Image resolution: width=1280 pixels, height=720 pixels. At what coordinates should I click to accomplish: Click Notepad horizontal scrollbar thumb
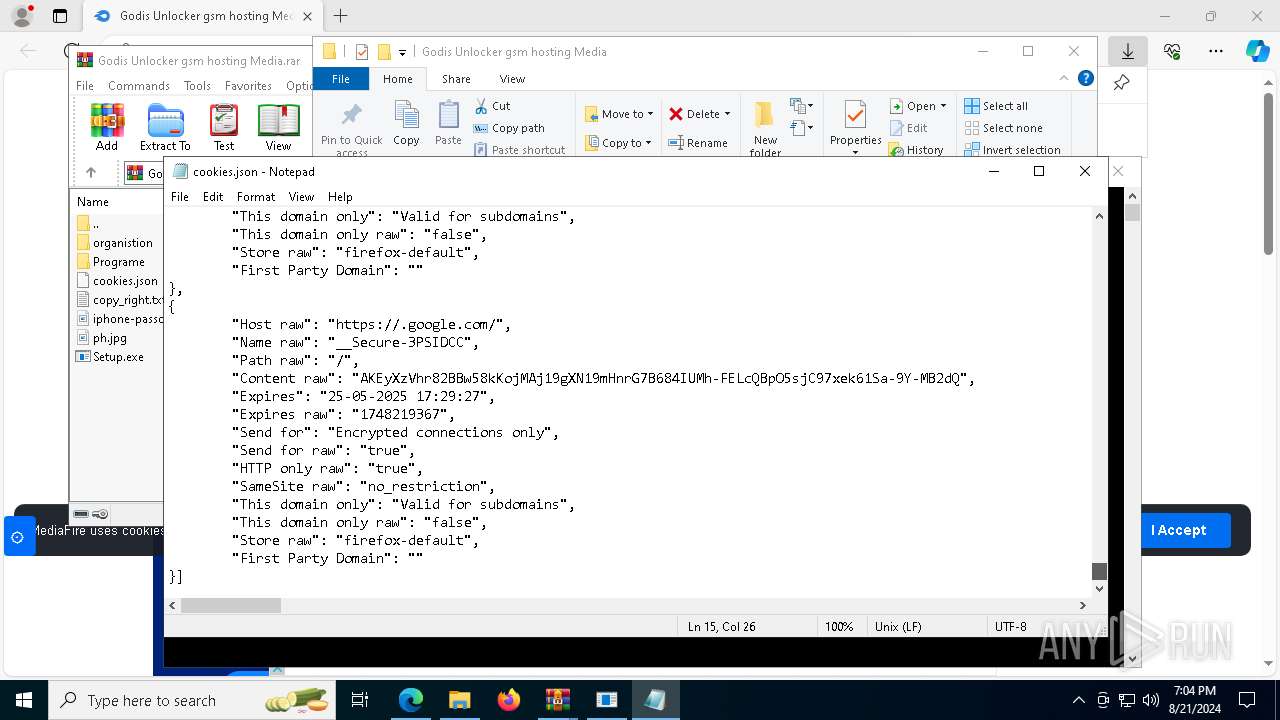click(231, 605)
